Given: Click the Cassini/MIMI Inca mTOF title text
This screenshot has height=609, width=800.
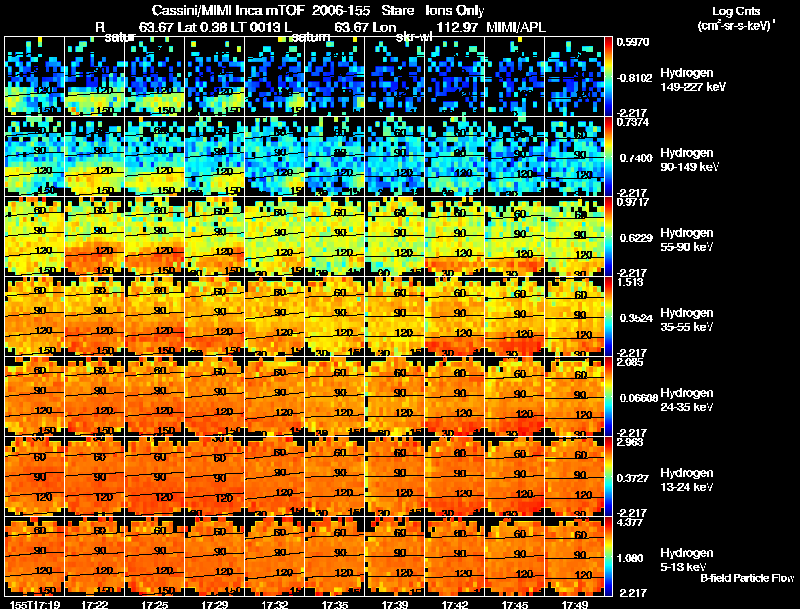Looking at the screenshot, I should [x=261, y=10].
